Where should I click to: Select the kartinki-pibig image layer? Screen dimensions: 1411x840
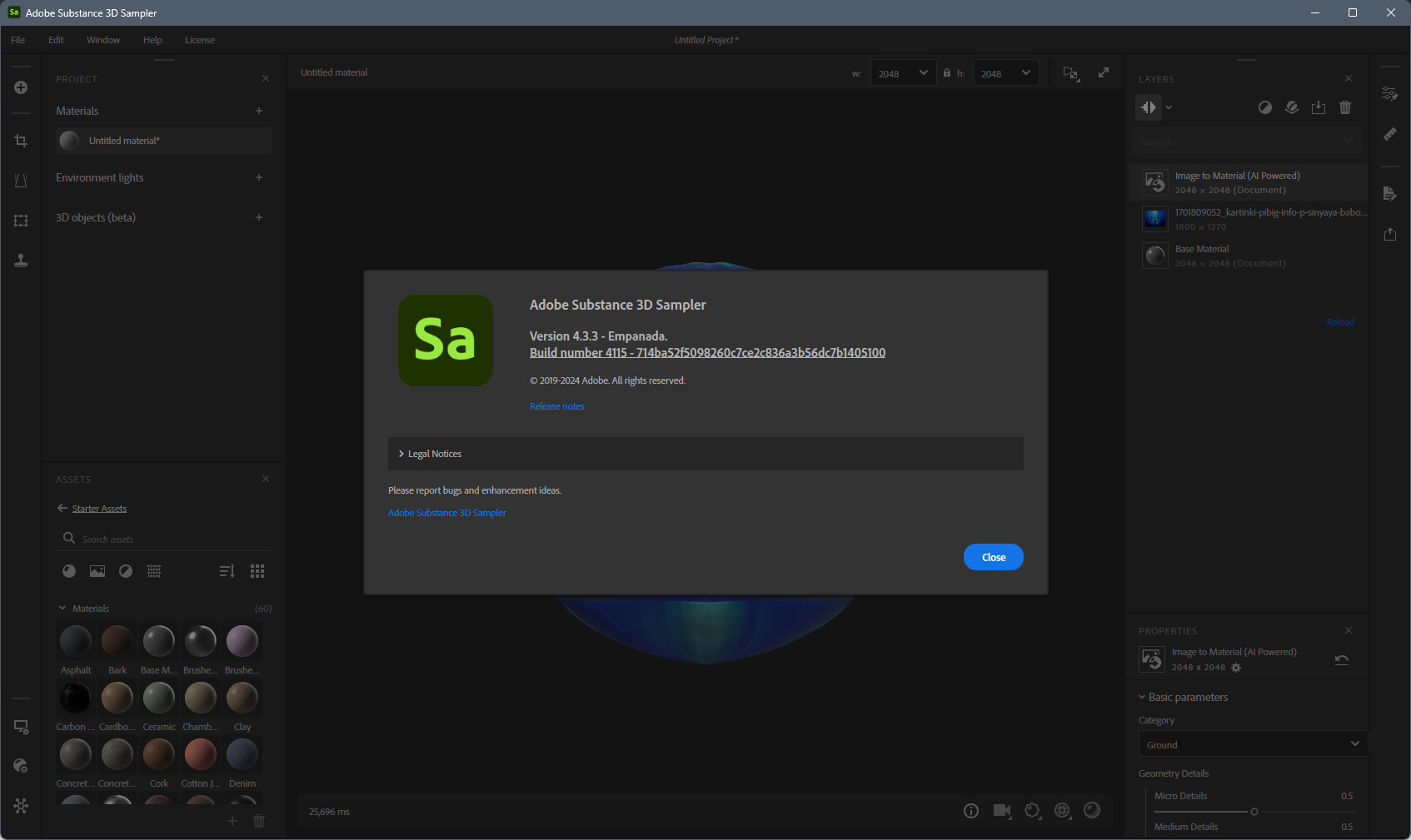(1249, 219)
